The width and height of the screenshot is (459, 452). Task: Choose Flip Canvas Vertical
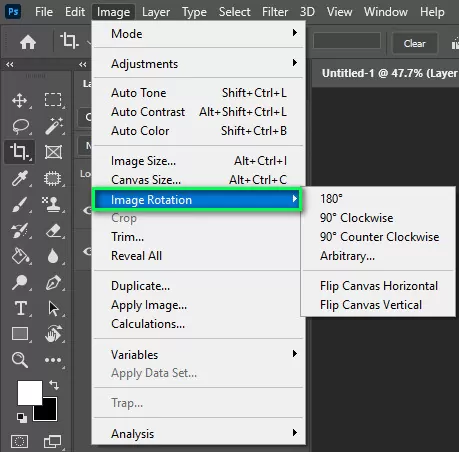[x=378, y=305]
